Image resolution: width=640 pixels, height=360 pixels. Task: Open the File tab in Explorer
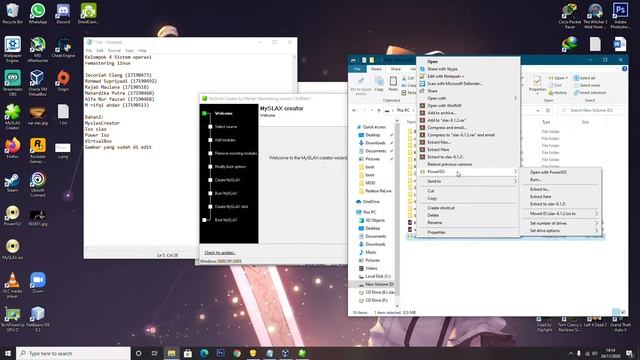coord(358,69)
